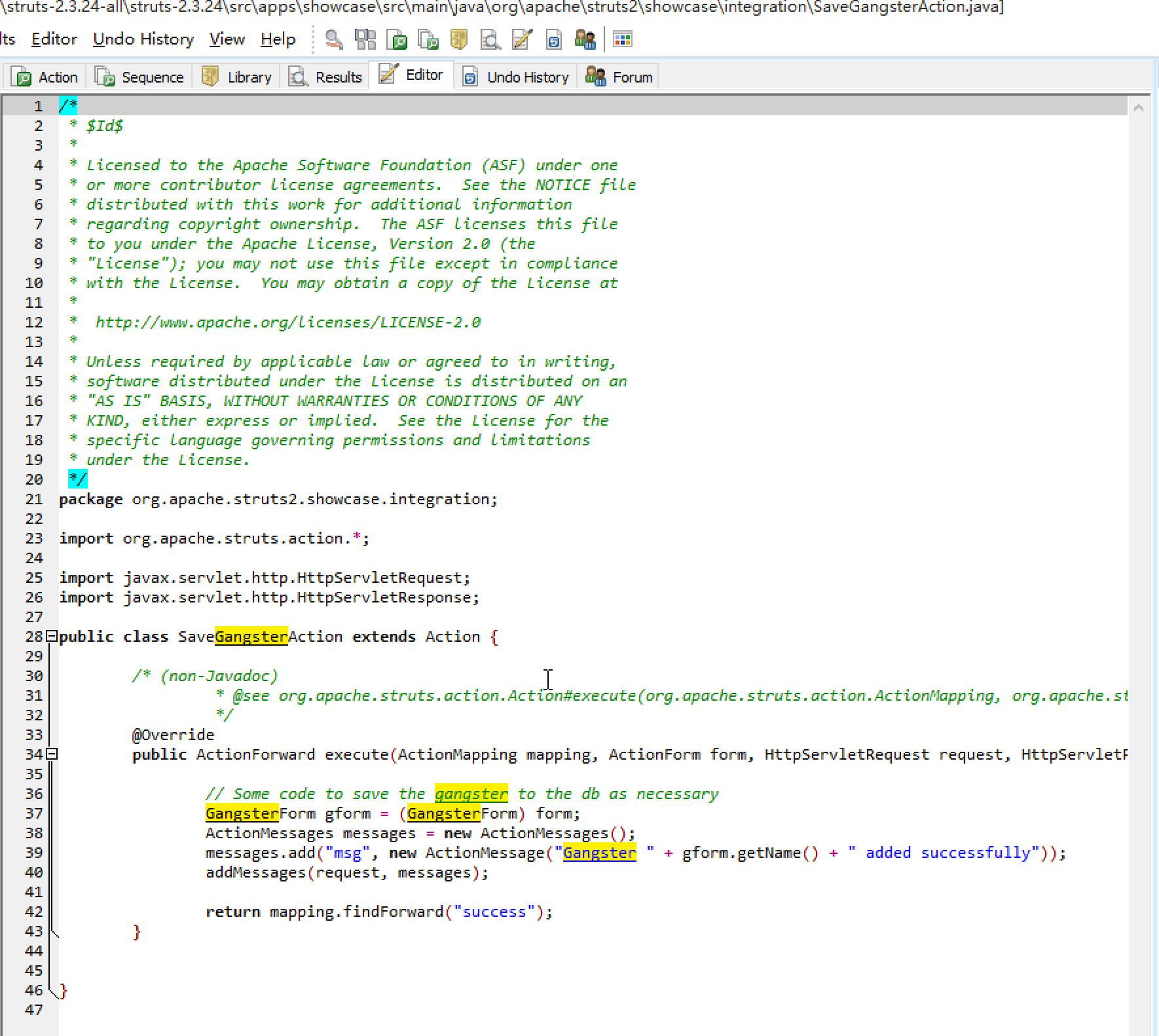Click the Action page toolbar icon

(x=397, y=40)
